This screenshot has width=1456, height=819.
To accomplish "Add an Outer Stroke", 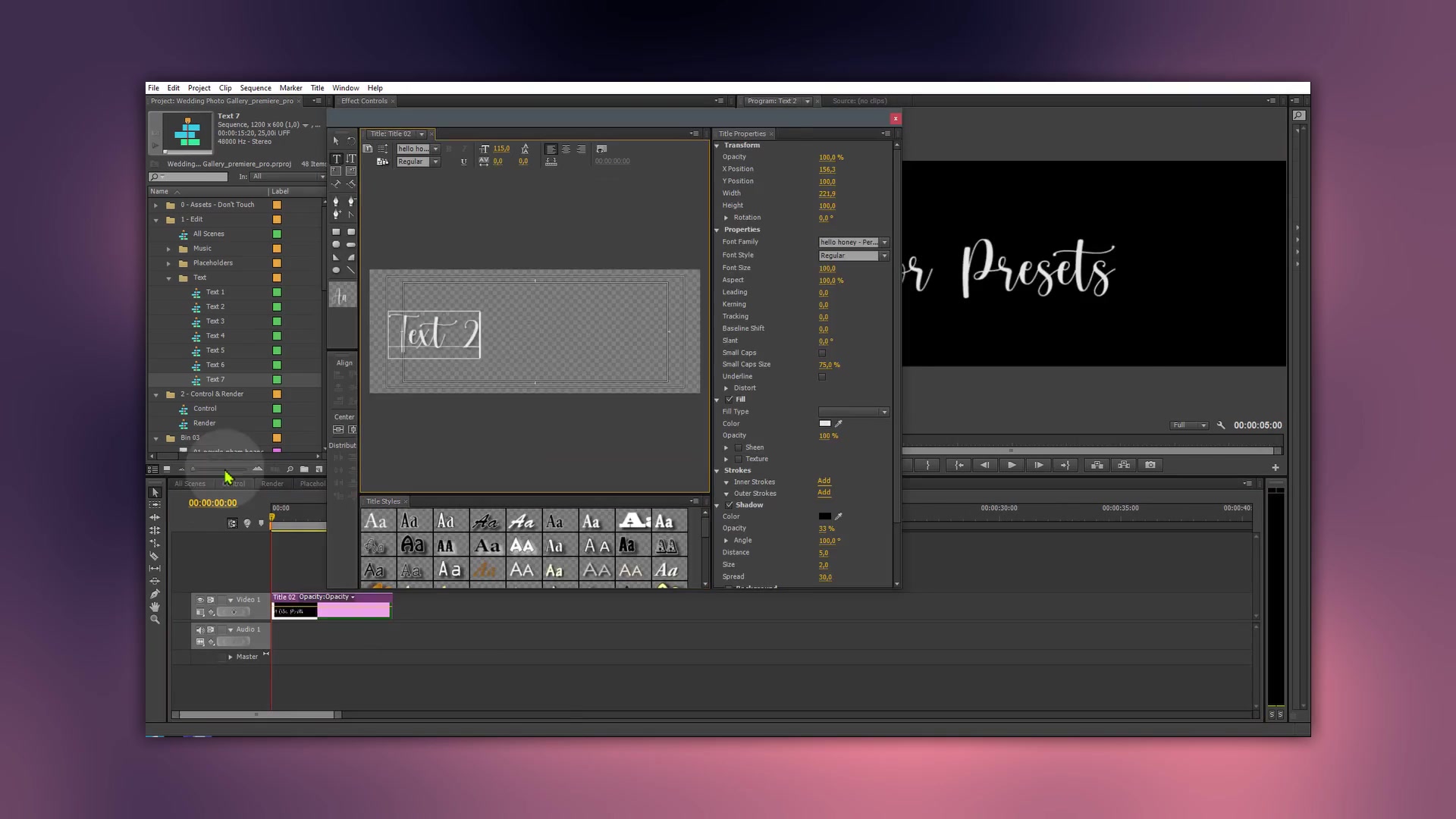I will pyautogui.click(x=824, y=493).
